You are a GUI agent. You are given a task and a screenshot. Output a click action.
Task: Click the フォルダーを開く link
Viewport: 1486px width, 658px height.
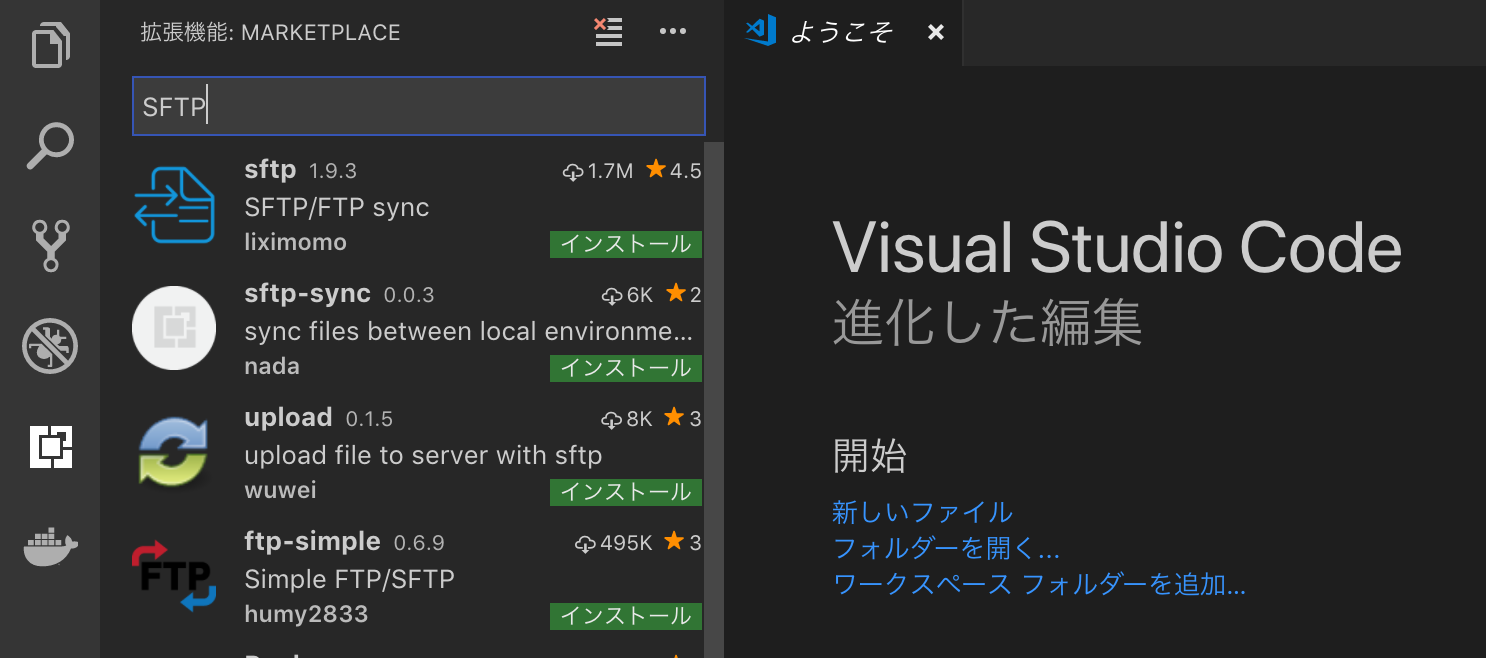(x=945, y=549)
